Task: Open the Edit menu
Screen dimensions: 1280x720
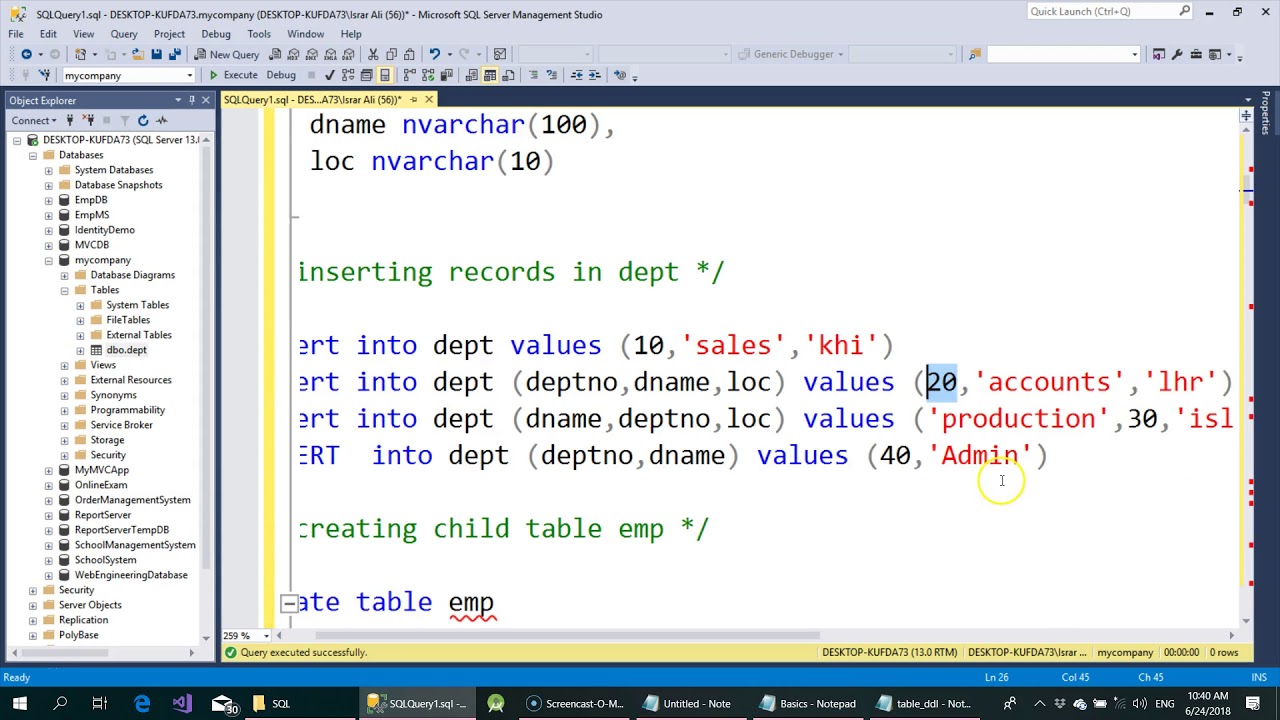Action: click(48, 34)
